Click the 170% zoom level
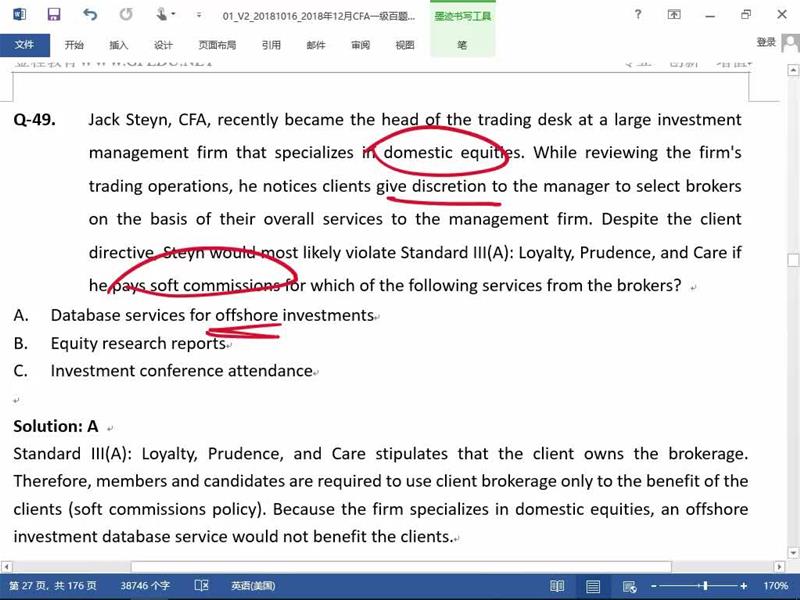Viewport: 800px width, 600px height. point(776,586)
